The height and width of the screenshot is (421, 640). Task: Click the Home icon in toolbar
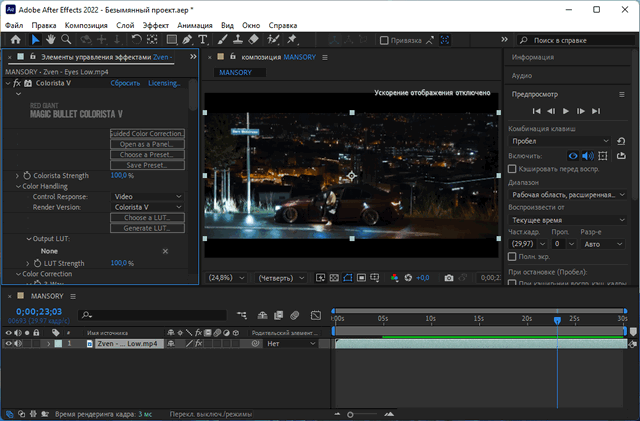click(x=15, y=39)
